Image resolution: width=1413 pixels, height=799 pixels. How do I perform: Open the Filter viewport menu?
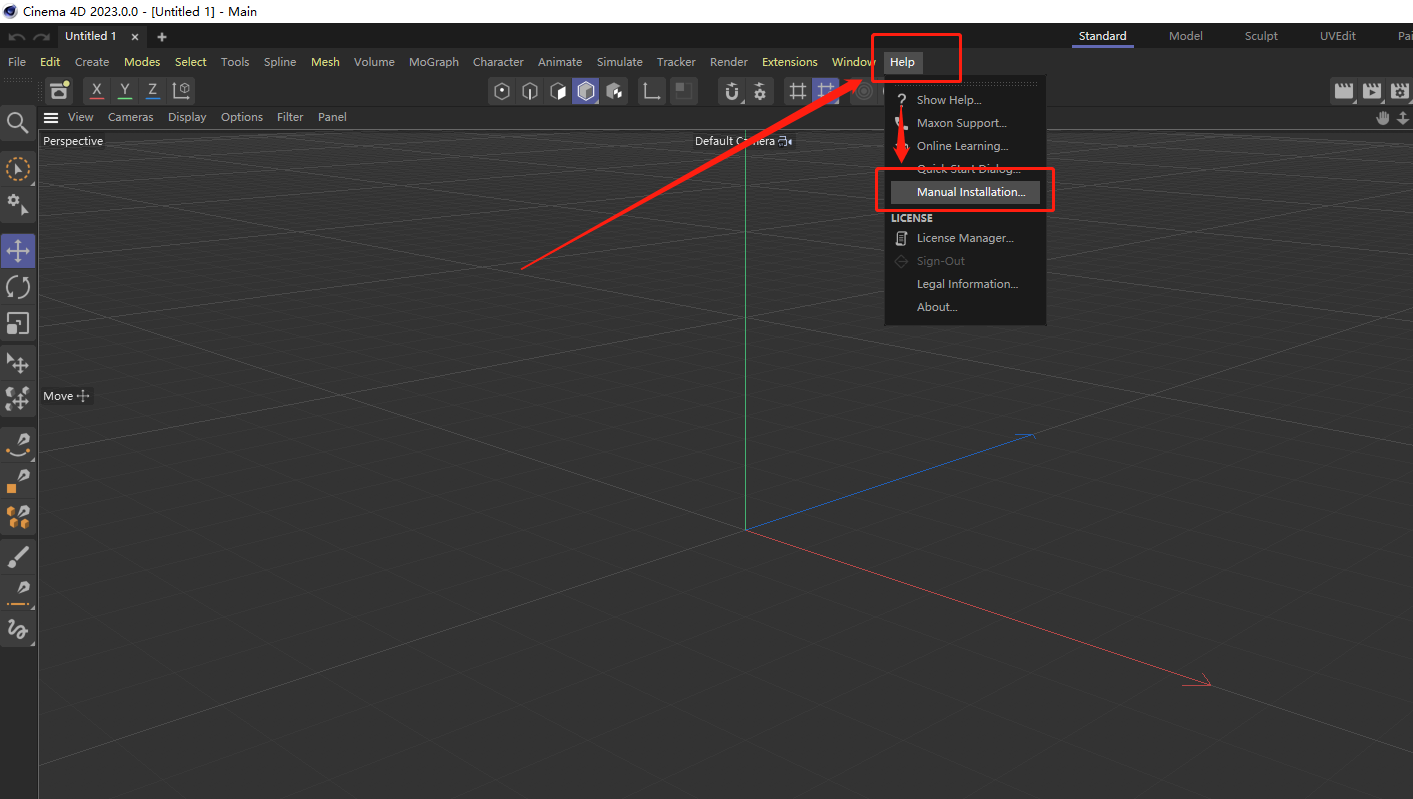click(290, 117)
